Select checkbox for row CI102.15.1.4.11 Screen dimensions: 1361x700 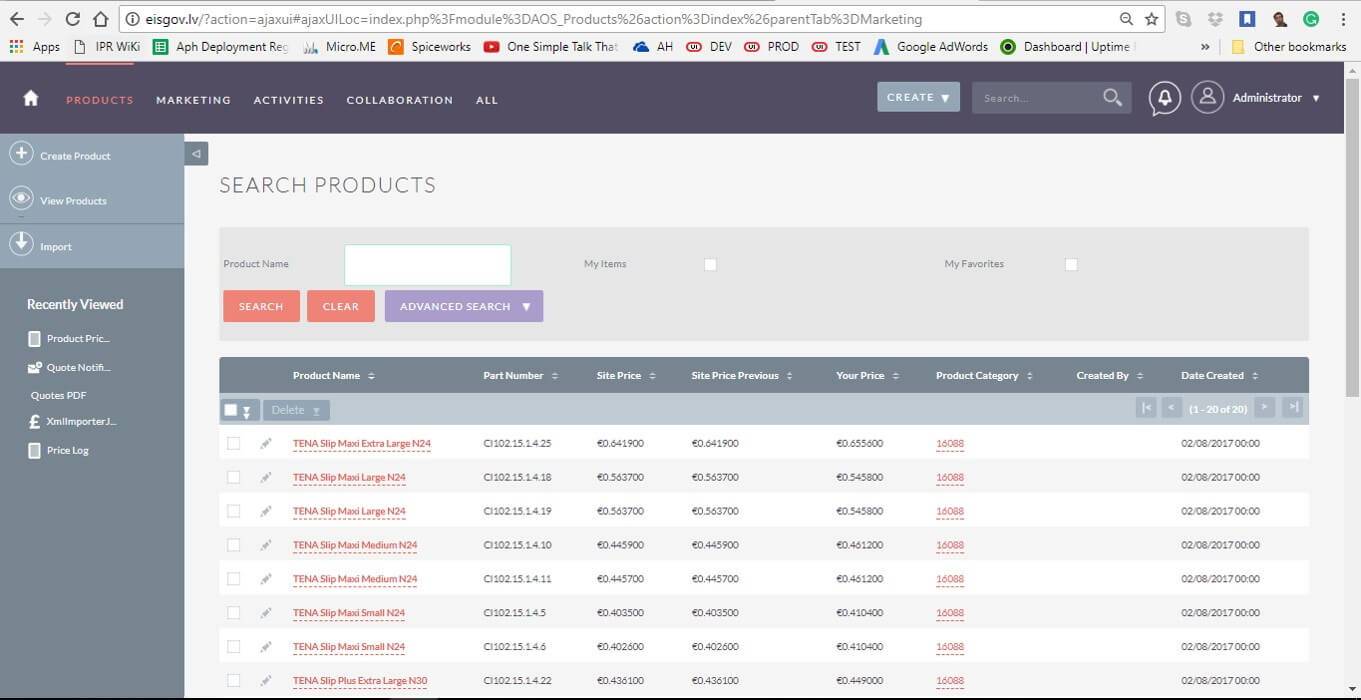(x=234, y=579)
